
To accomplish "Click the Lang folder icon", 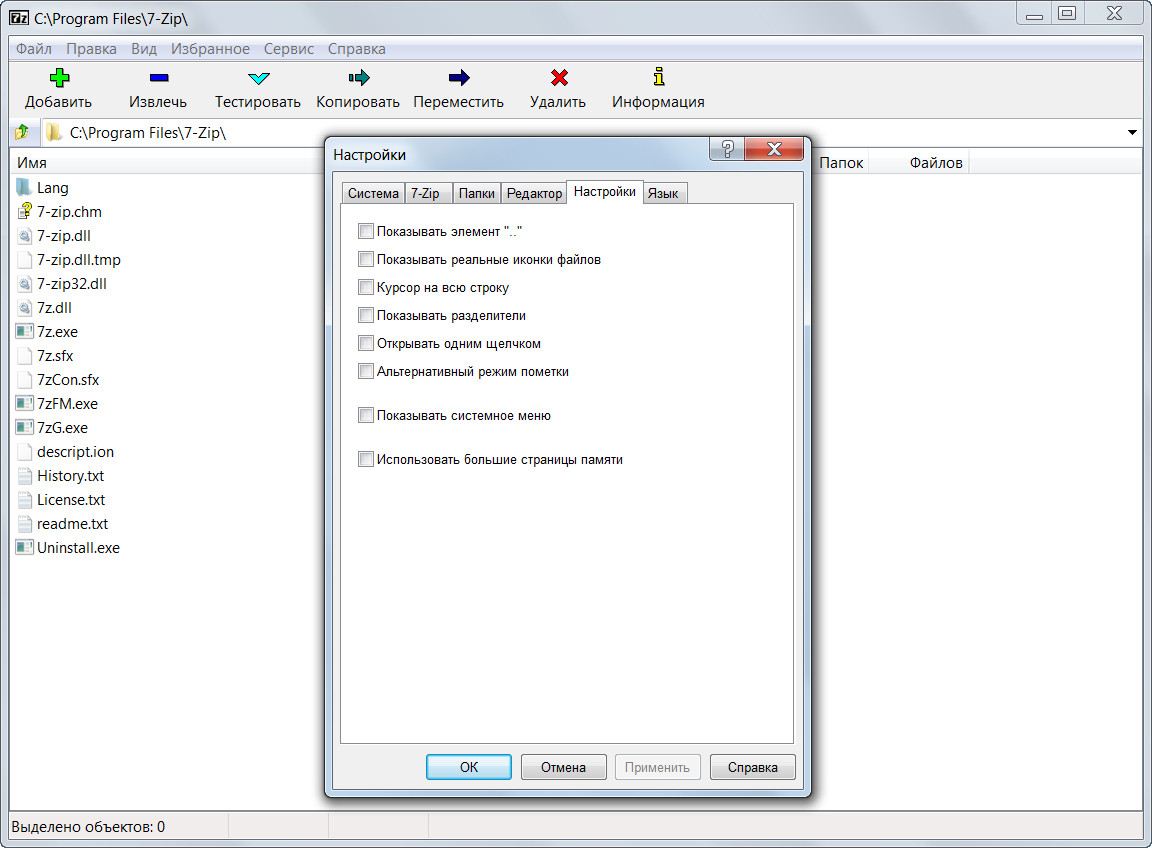I will pyautogui.click(x=24, y=187).
